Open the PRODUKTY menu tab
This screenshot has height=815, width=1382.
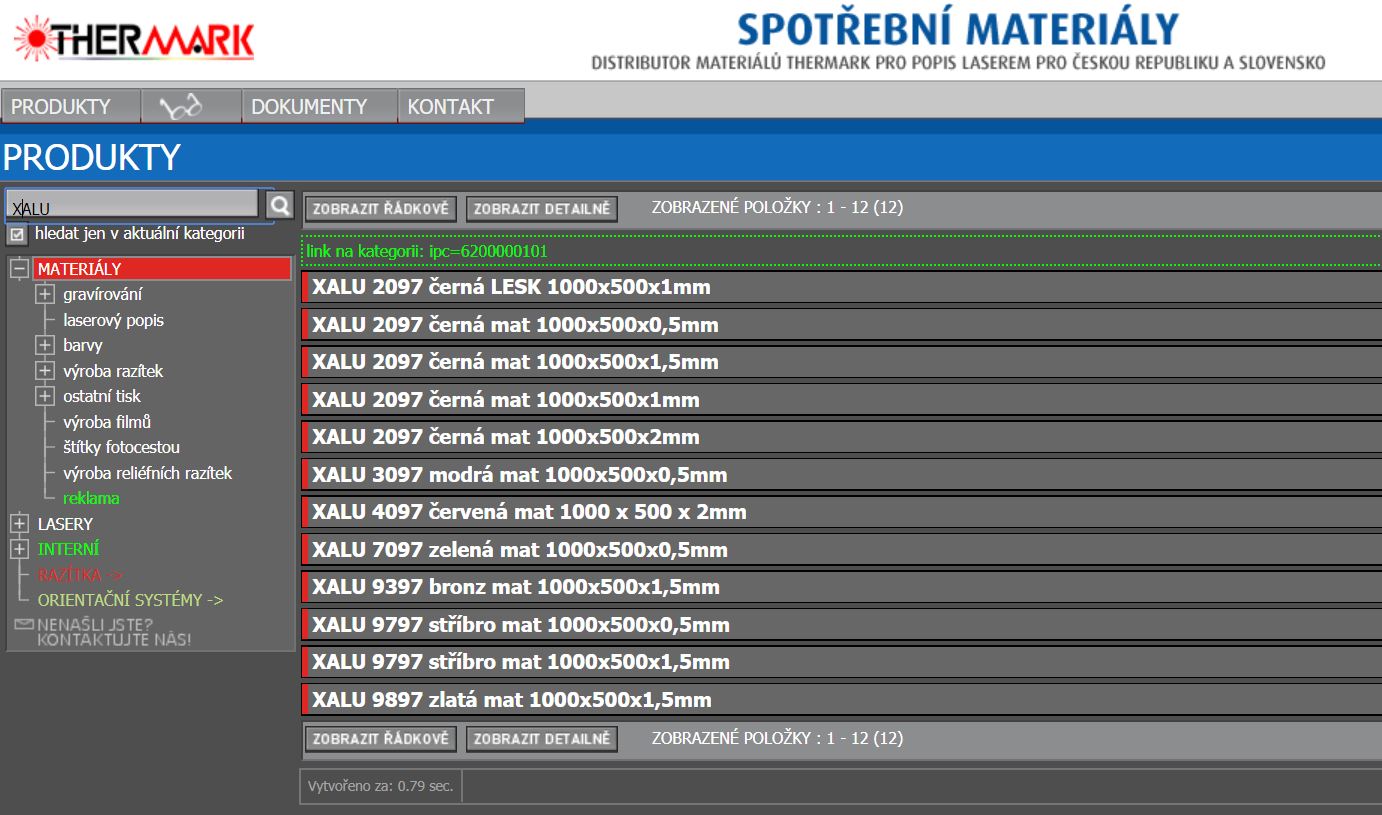(61, 107)
